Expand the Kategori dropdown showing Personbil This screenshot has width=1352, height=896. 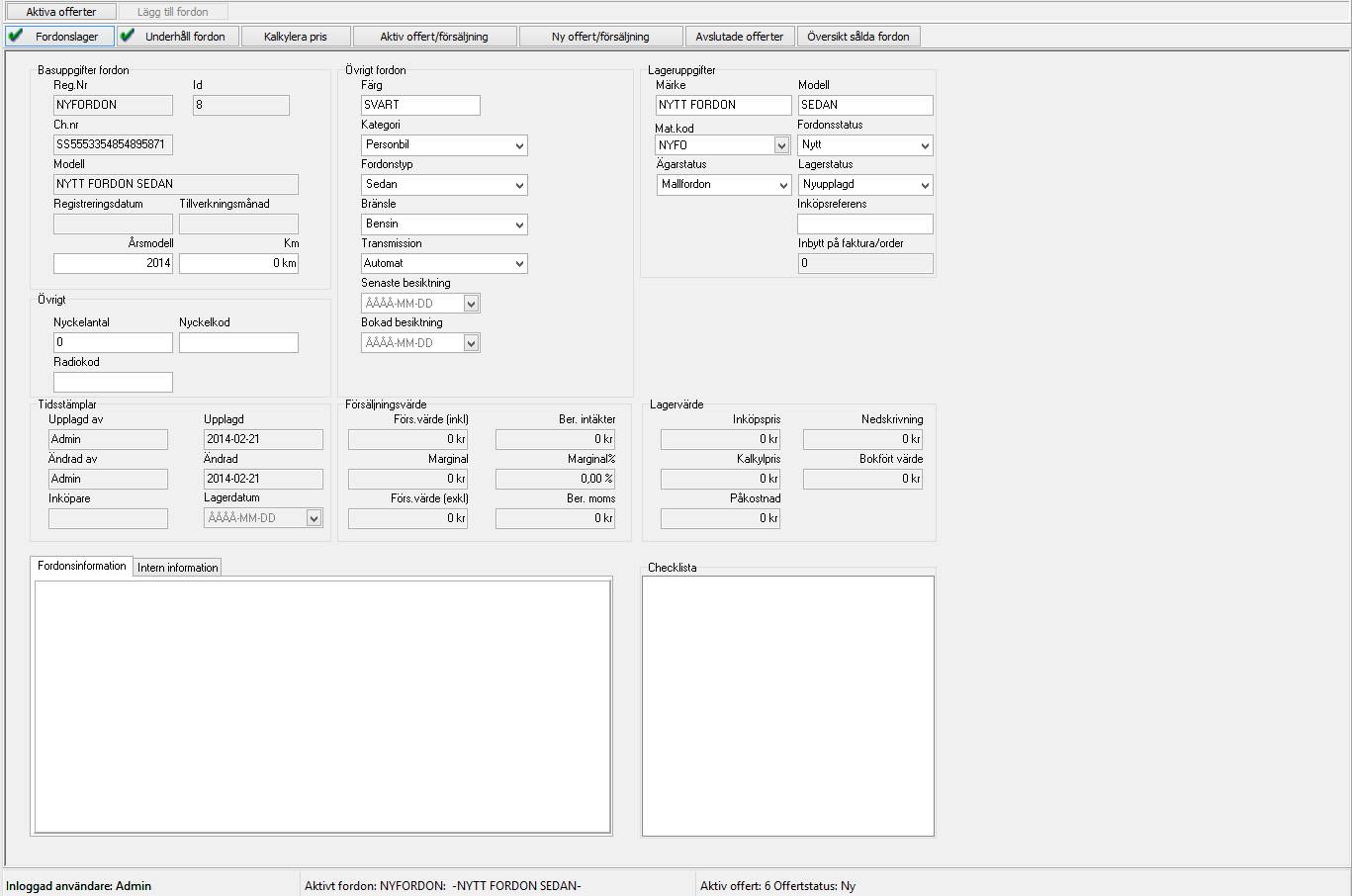point(519,145)
